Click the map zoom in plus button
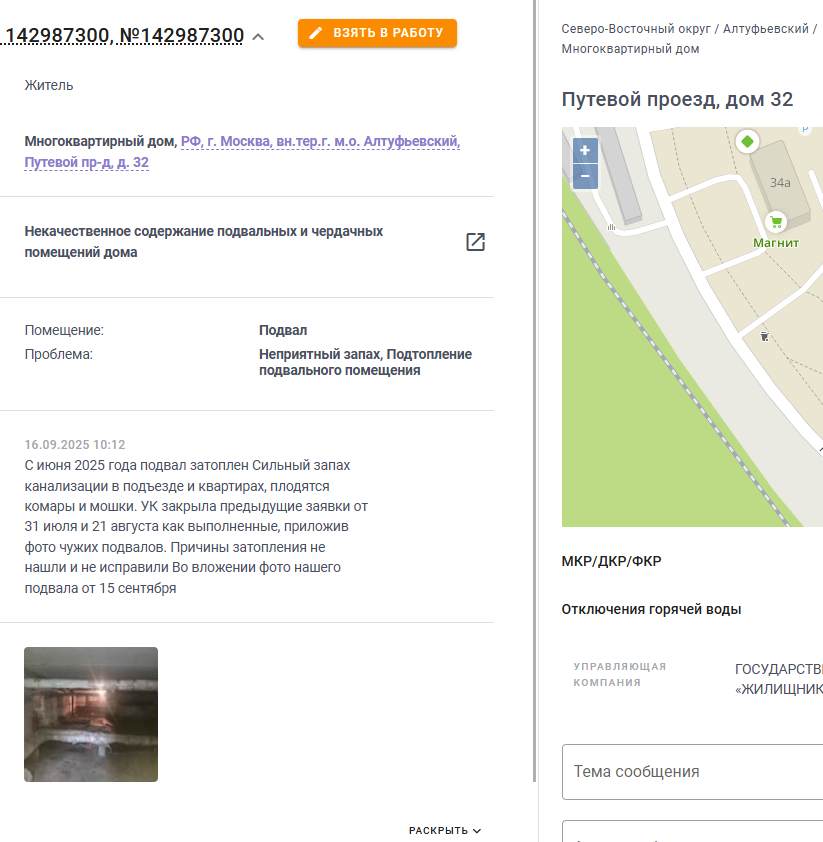Screen dimensions: 823x842 pos(585,150)
